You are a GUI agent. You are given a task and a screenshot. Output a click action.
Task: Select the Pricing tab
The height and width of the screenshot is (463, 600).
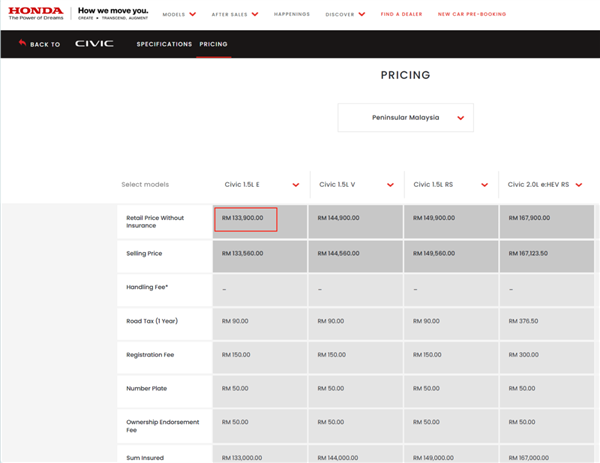pos(213,44)
